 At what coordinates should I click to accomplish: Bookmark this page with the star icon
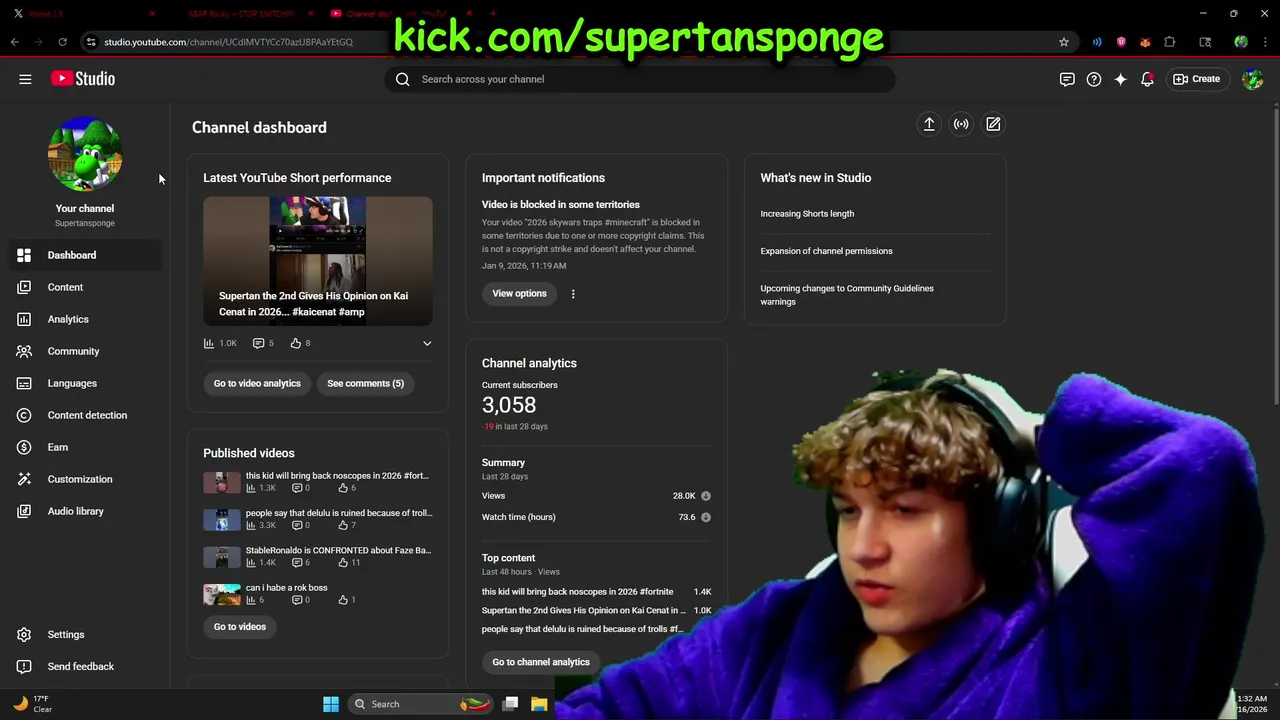pos(1064,42)
